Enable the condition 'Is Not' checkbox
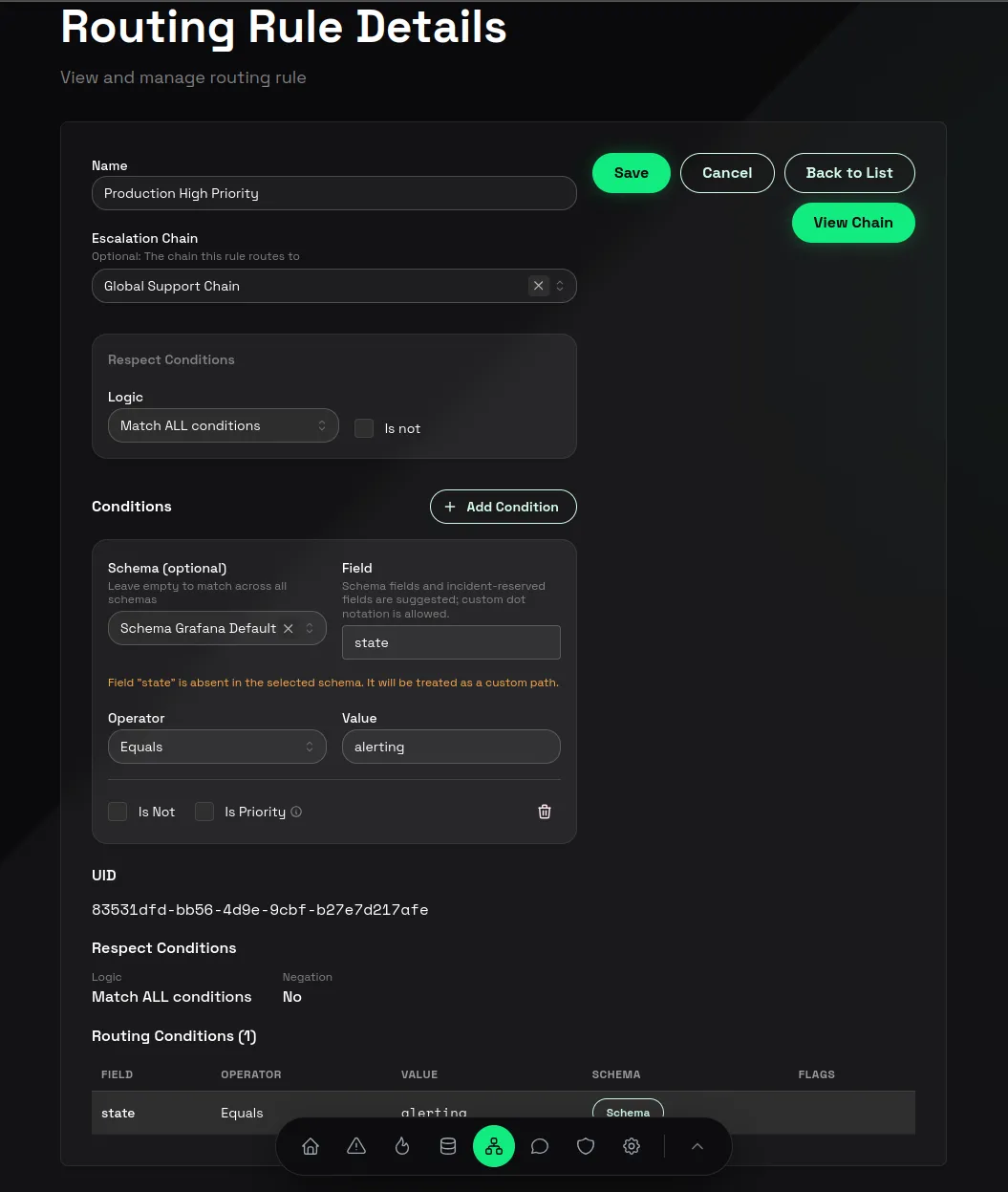 pos(118,812)
